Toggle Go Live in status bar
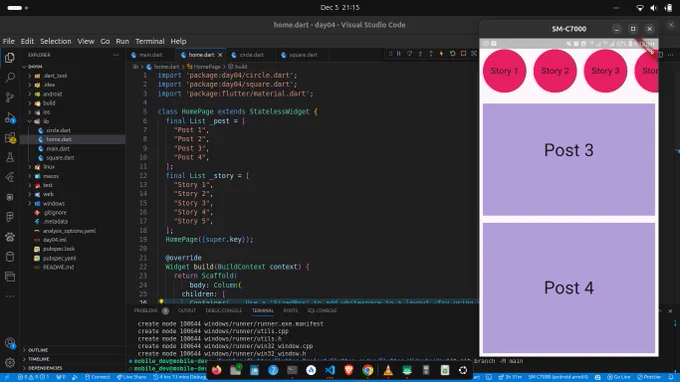This screenshot has height=382, width=680. pyautogui.click(x=619, y=377)
